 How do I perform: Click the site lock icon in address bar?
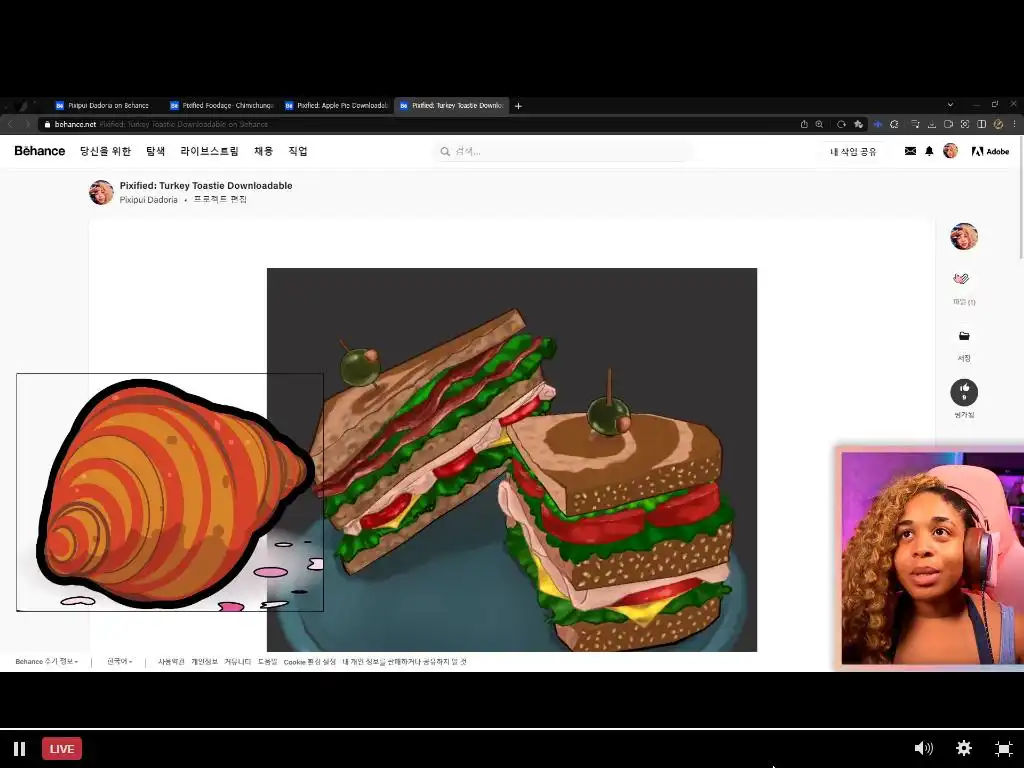coord(47,124)
